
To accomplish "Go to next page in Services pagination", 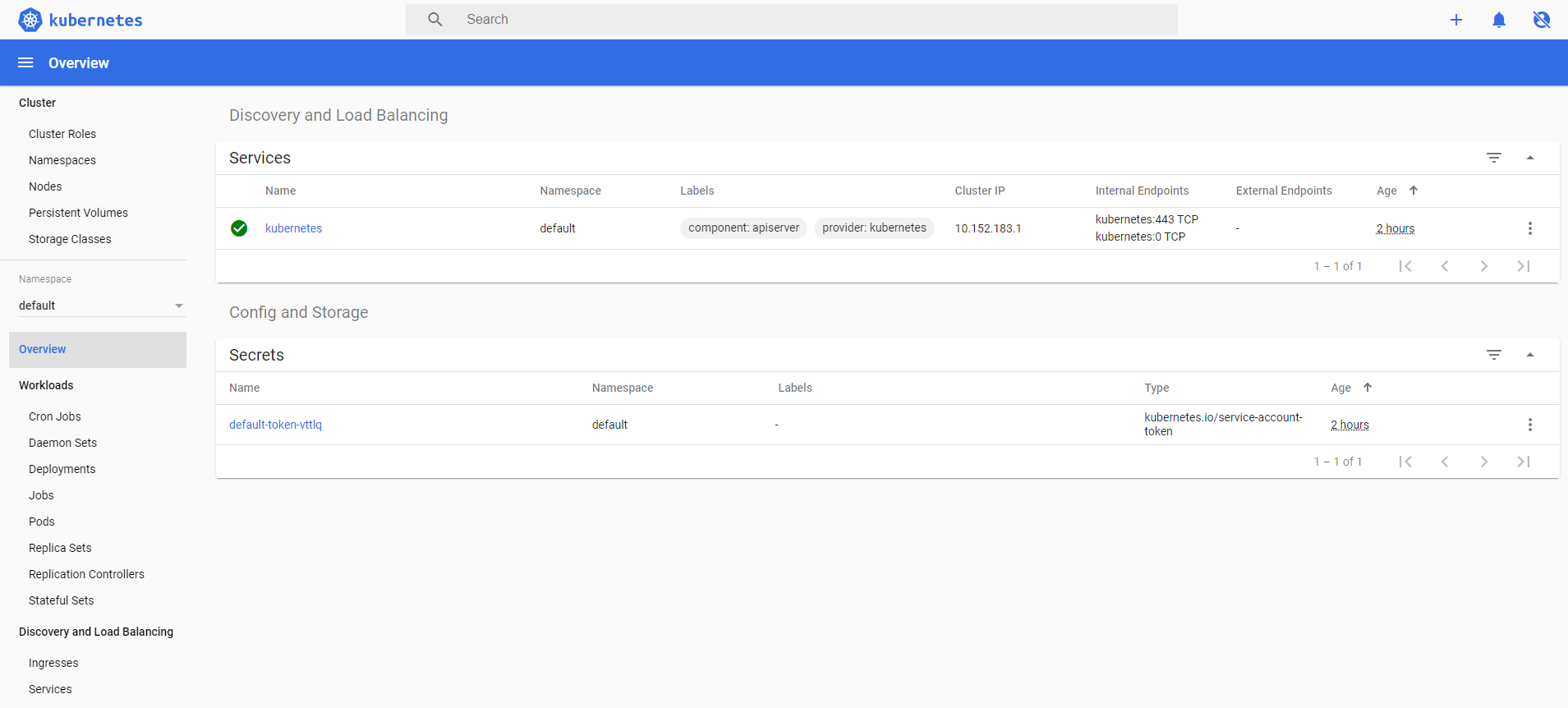I will click(1484, 266).
